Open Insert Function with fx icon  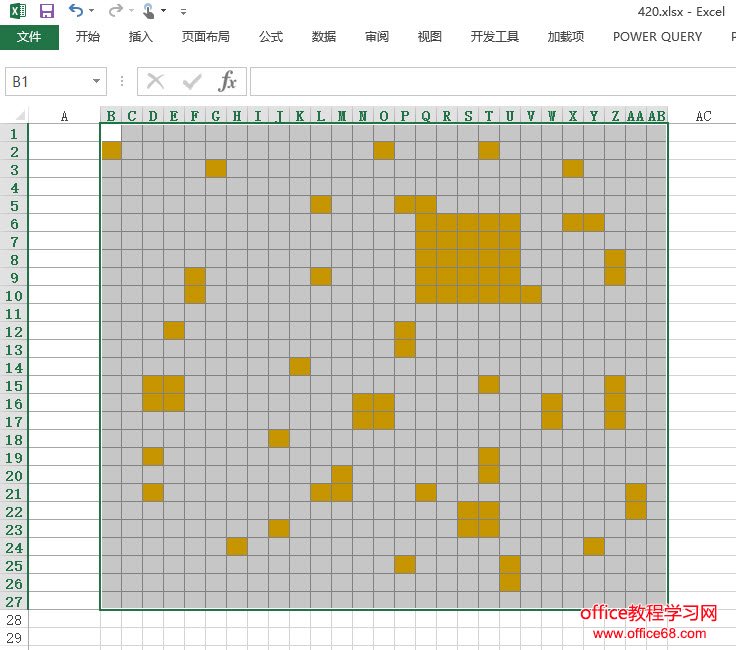point(227,81)
